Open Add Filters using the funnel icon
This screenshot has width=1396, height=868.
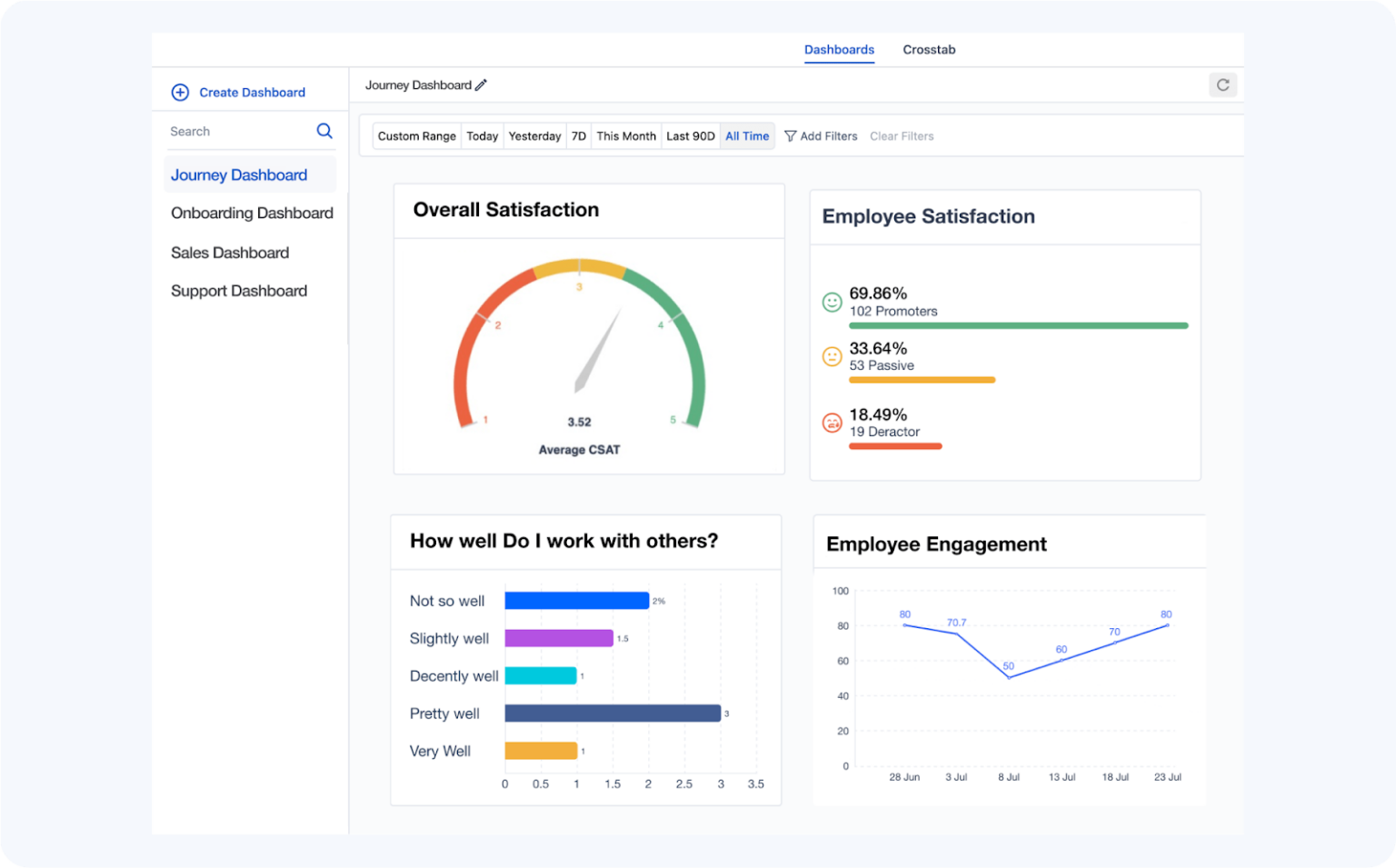click(x=790, y=135)
